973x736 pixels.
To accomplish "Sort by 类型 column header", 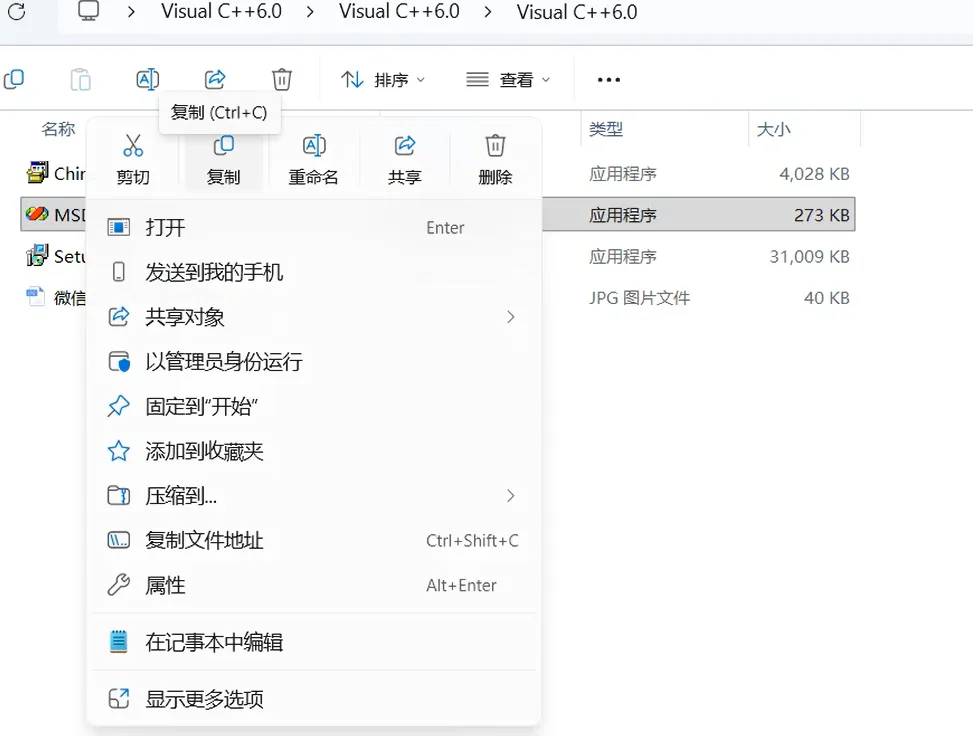I will pyautogui.click(x=606, y=129).
